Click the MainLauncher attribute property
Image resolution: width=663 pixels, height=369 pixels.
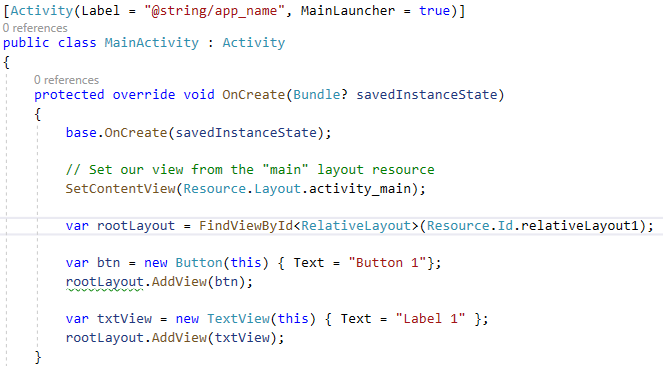[x=348, y=11]
